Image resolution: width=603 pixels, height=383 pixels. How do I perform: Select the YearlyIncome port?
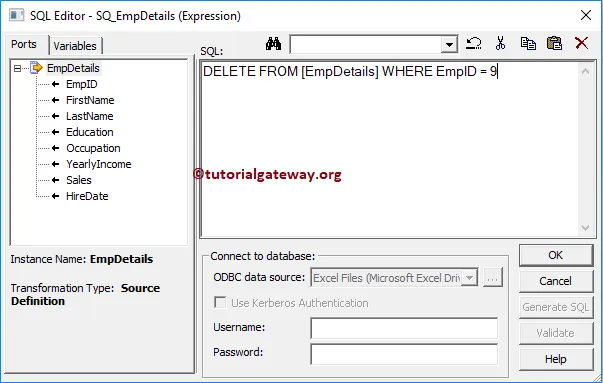point(98,164)
